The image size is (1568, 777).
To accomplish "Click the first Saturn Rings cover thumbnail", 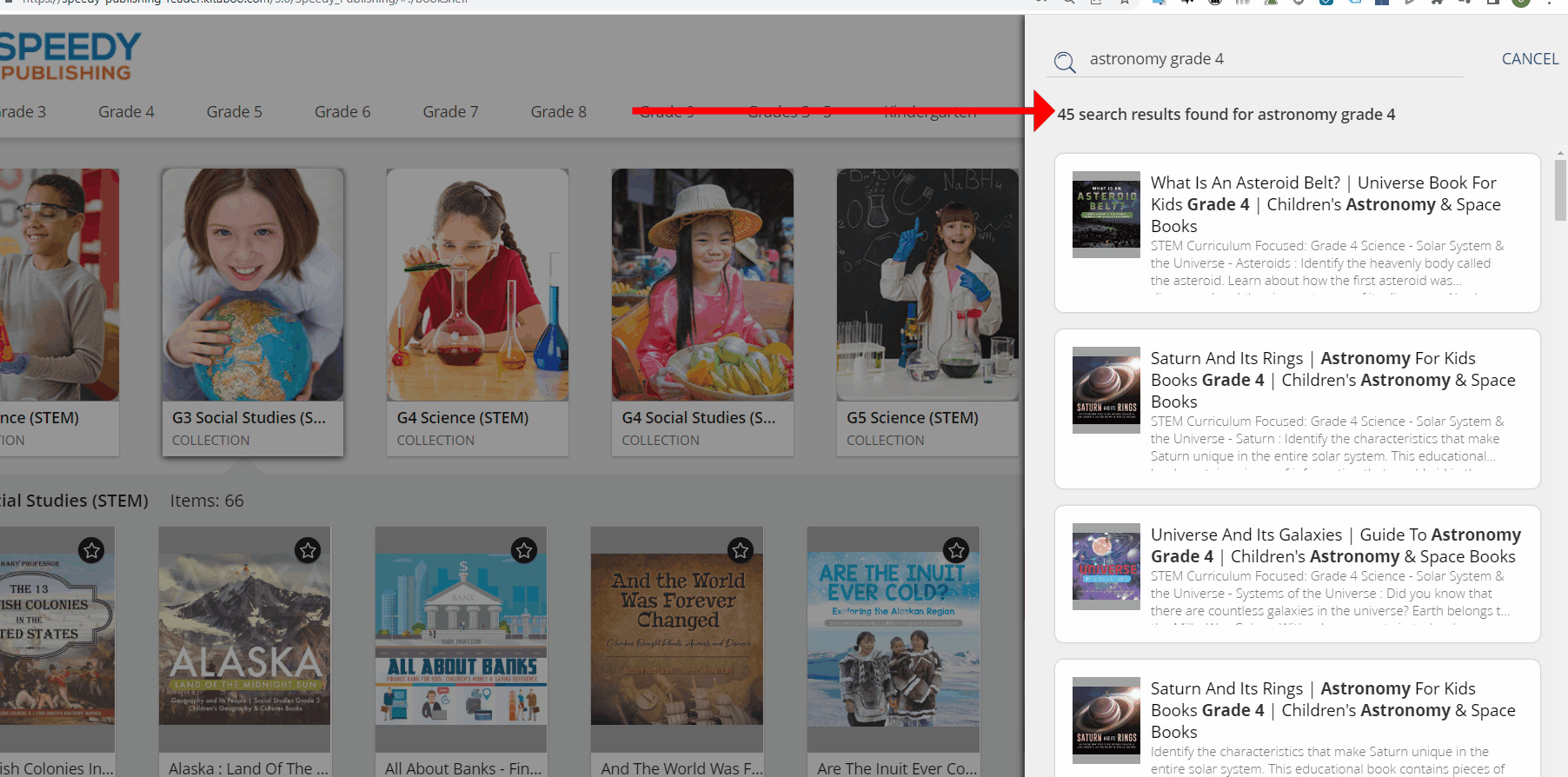I will tap(1106, 390).
